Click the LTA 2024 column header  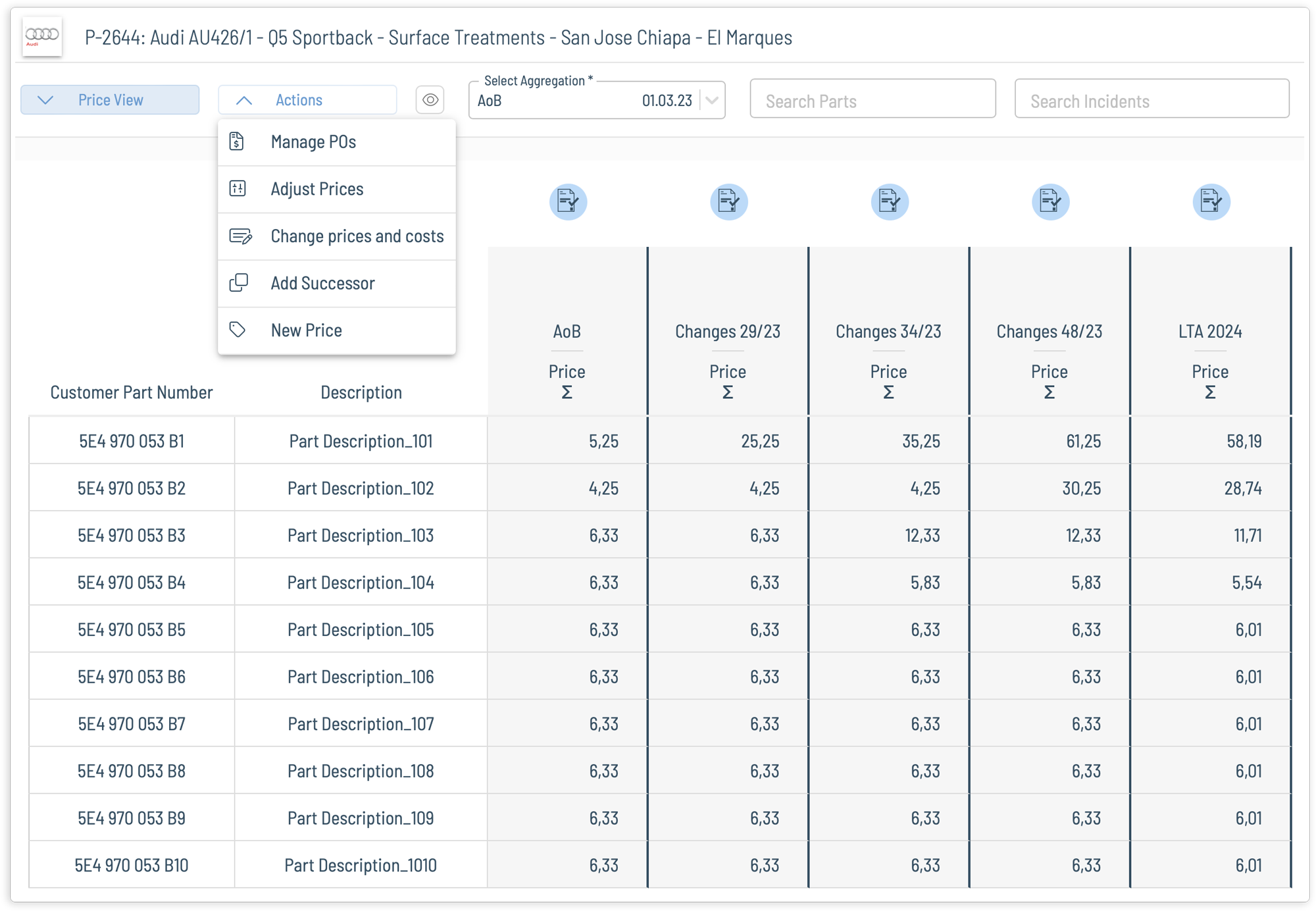coord(1210,332)
